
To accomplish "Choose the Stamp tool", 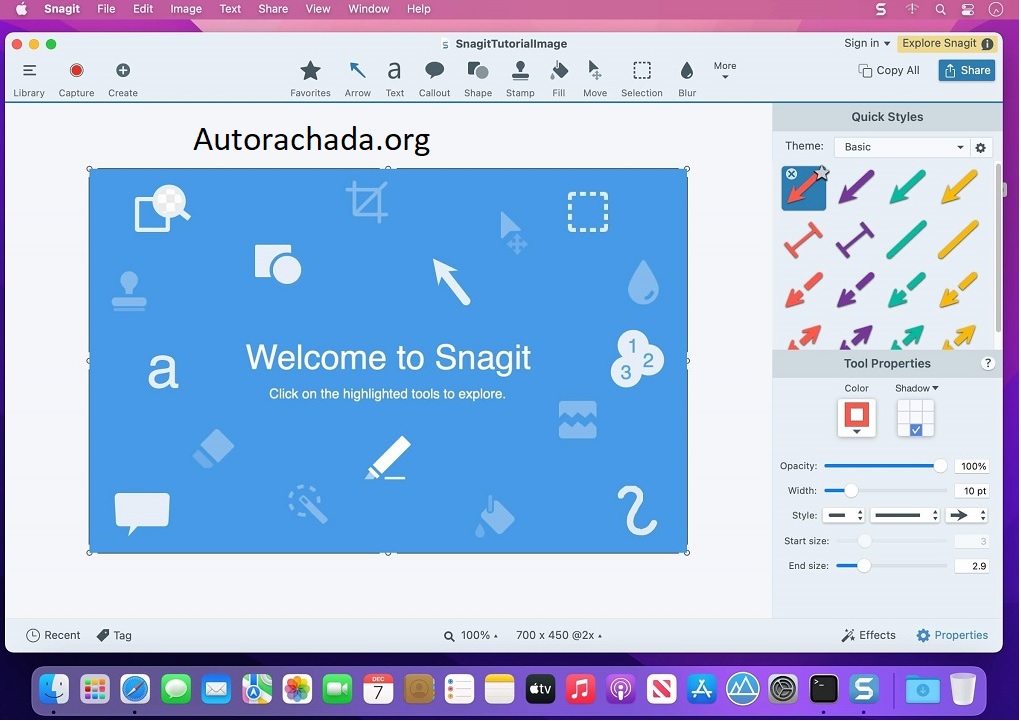I will coord(520,78).
